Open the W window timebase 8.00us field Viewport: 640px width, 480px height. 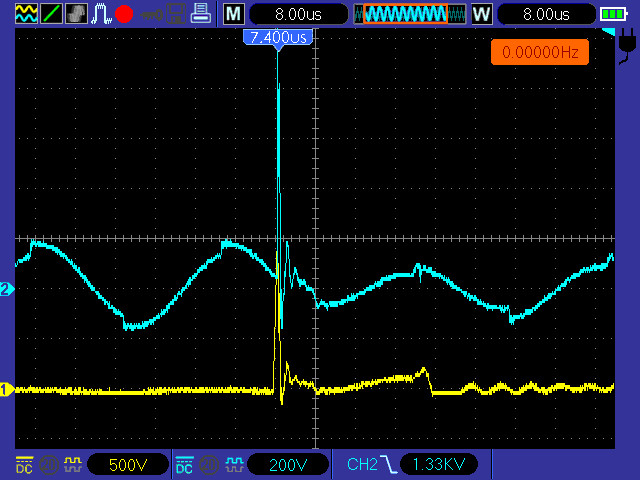[x=545, y=14]
